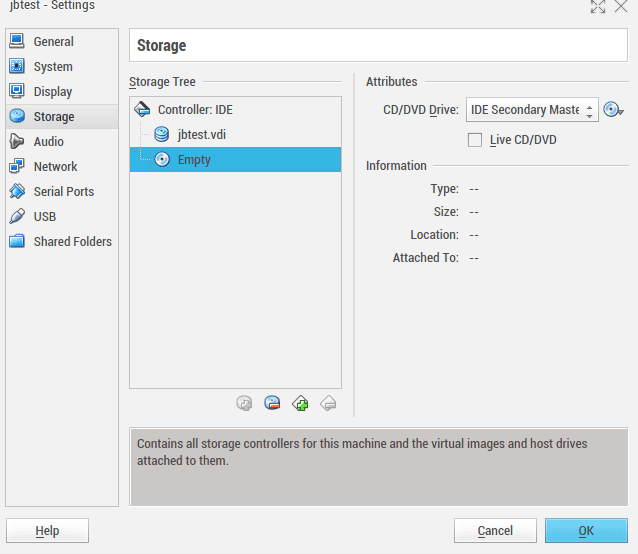Open the Shared Folders category
This screenshot has height=554, width=638.
point(62,242)
